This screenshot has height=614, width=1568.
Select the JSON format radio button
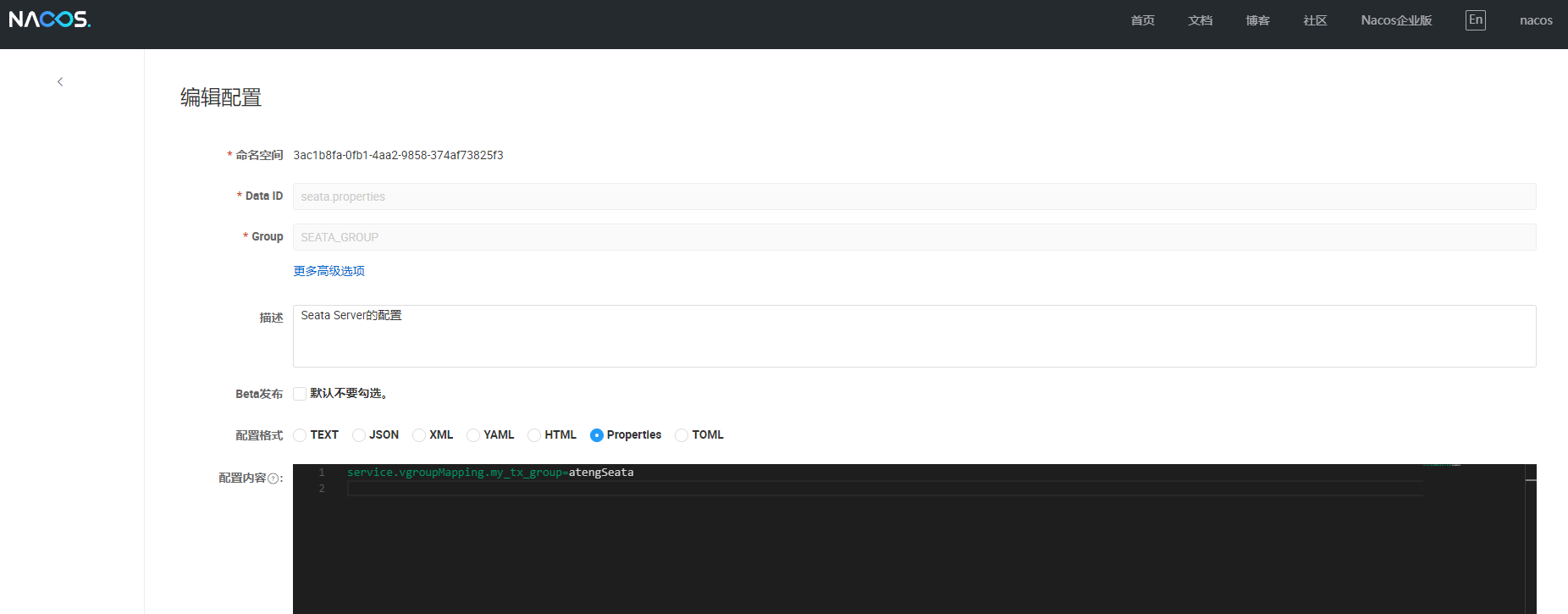(359, 435)
